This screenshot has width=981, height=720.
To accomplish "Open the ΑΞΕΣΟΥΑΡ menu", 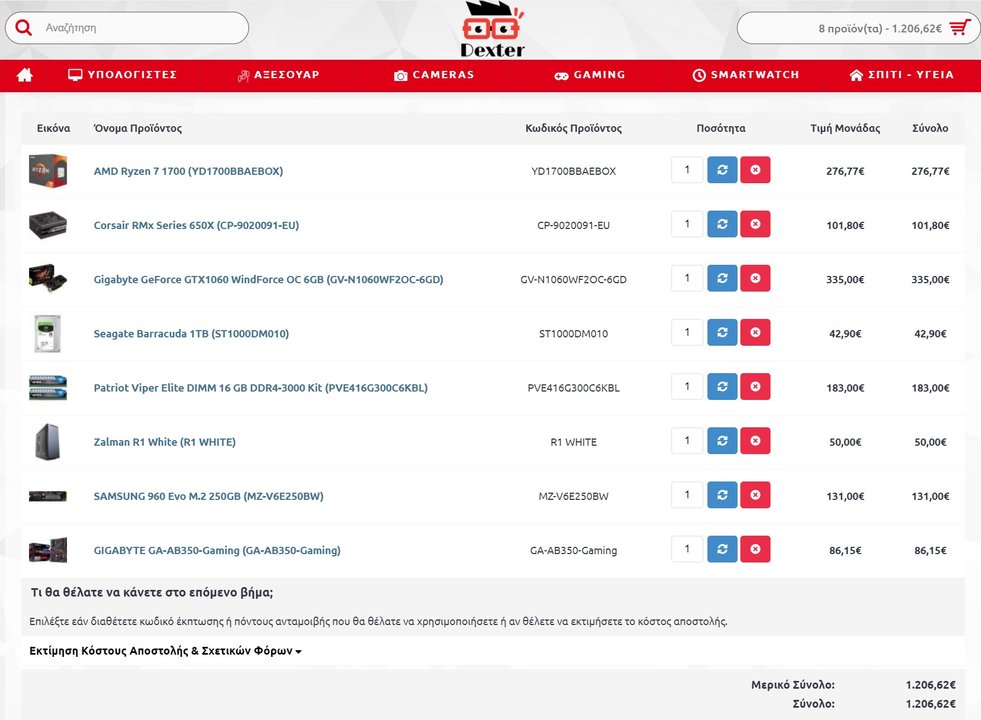I will [x=278, y=75].
